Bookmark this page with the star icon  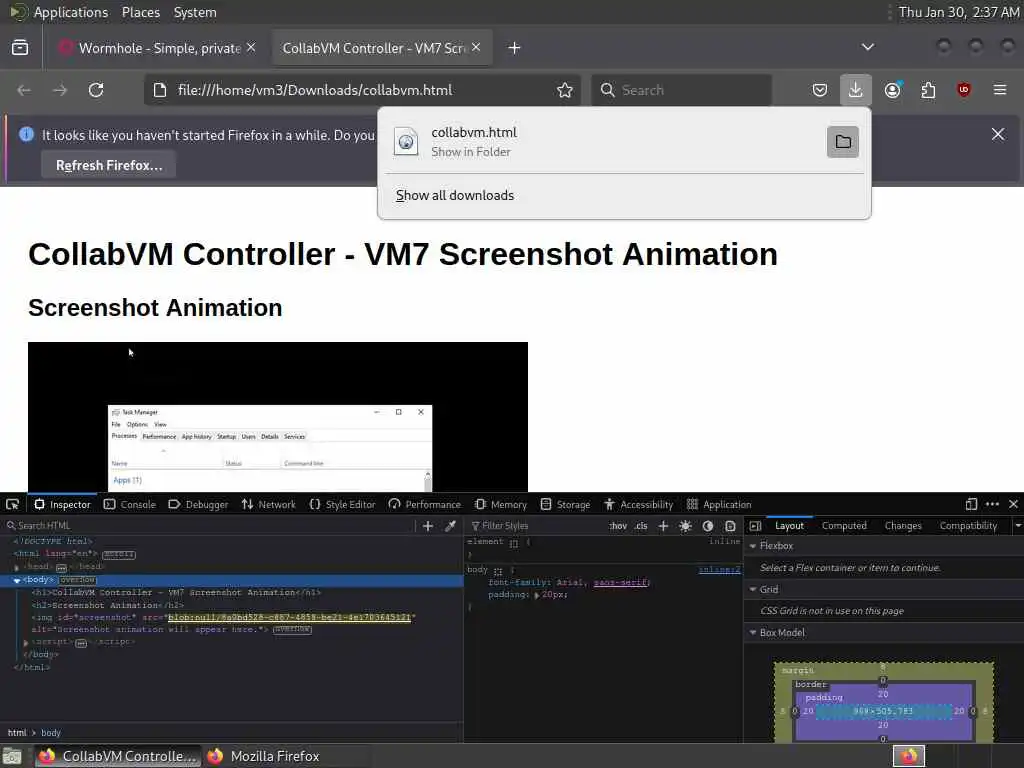565,90
